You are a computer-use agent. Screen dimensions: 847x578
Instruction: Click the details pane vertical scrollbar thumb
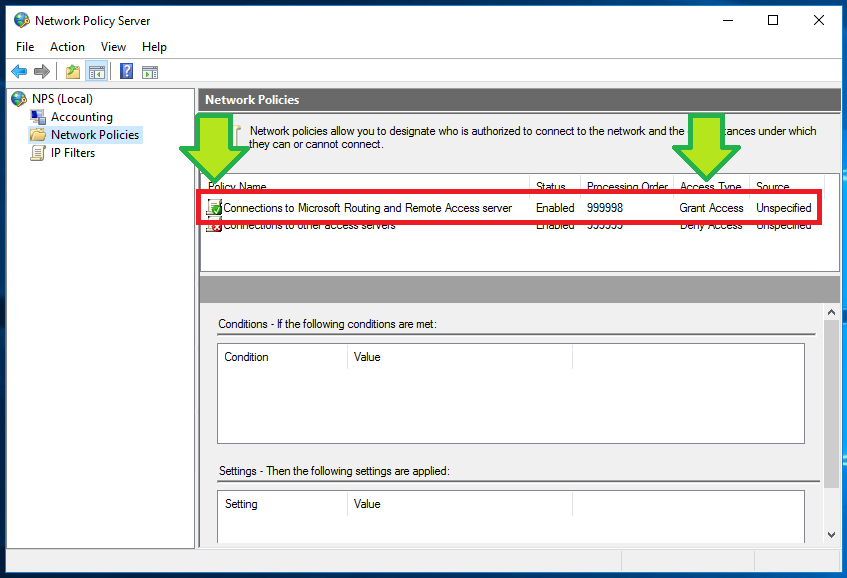click(x=831, y=404)
